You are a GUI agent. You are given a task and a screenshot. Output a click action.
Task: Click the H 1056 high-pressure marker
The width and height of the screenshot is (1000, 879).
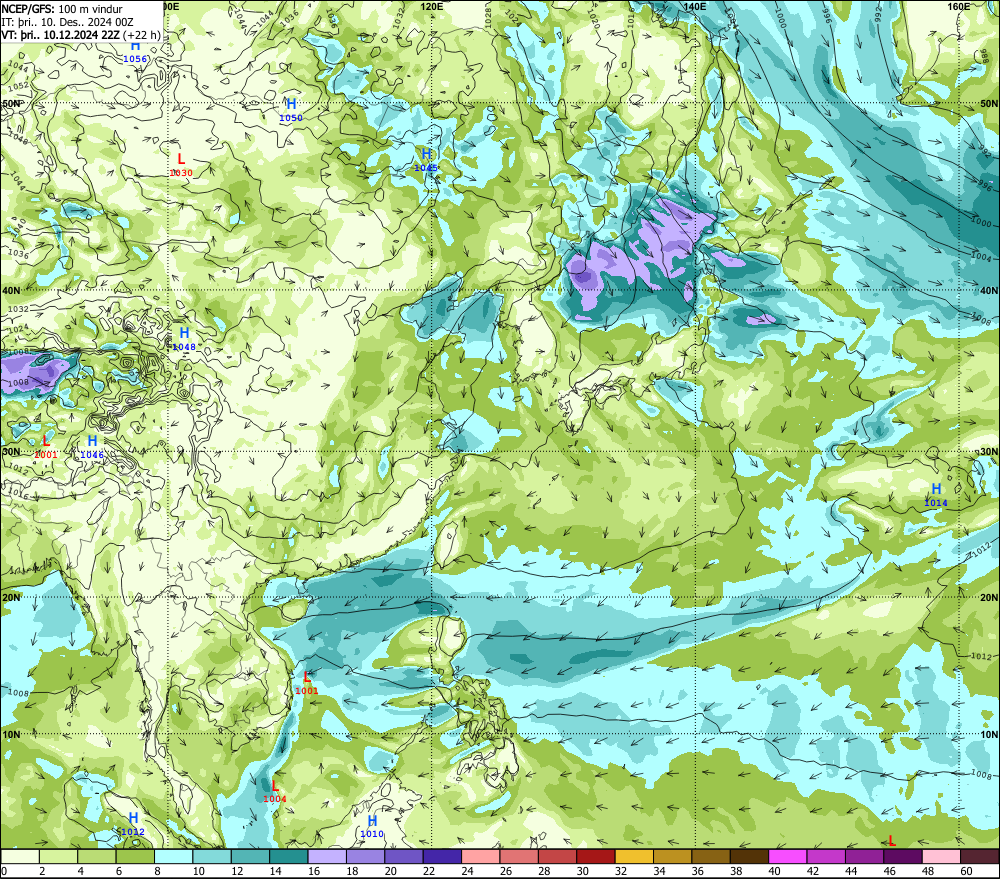135,52
